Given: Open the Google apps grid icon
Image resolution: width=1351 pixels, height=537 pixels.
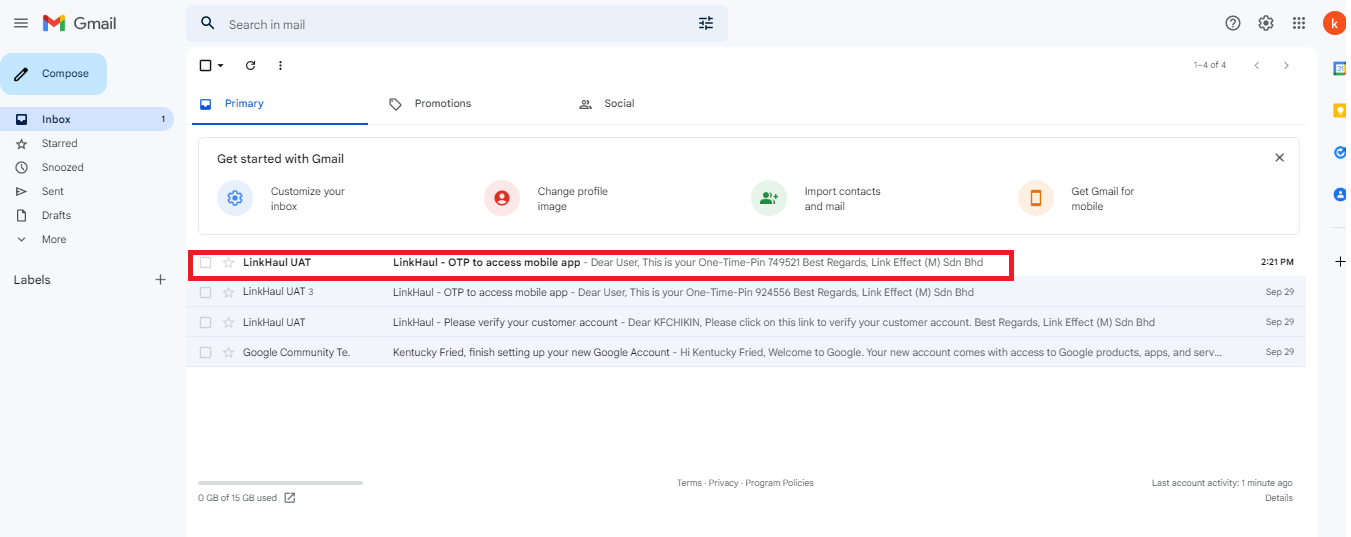Looking at the screenshot, I should click(x=1299, y=23).
